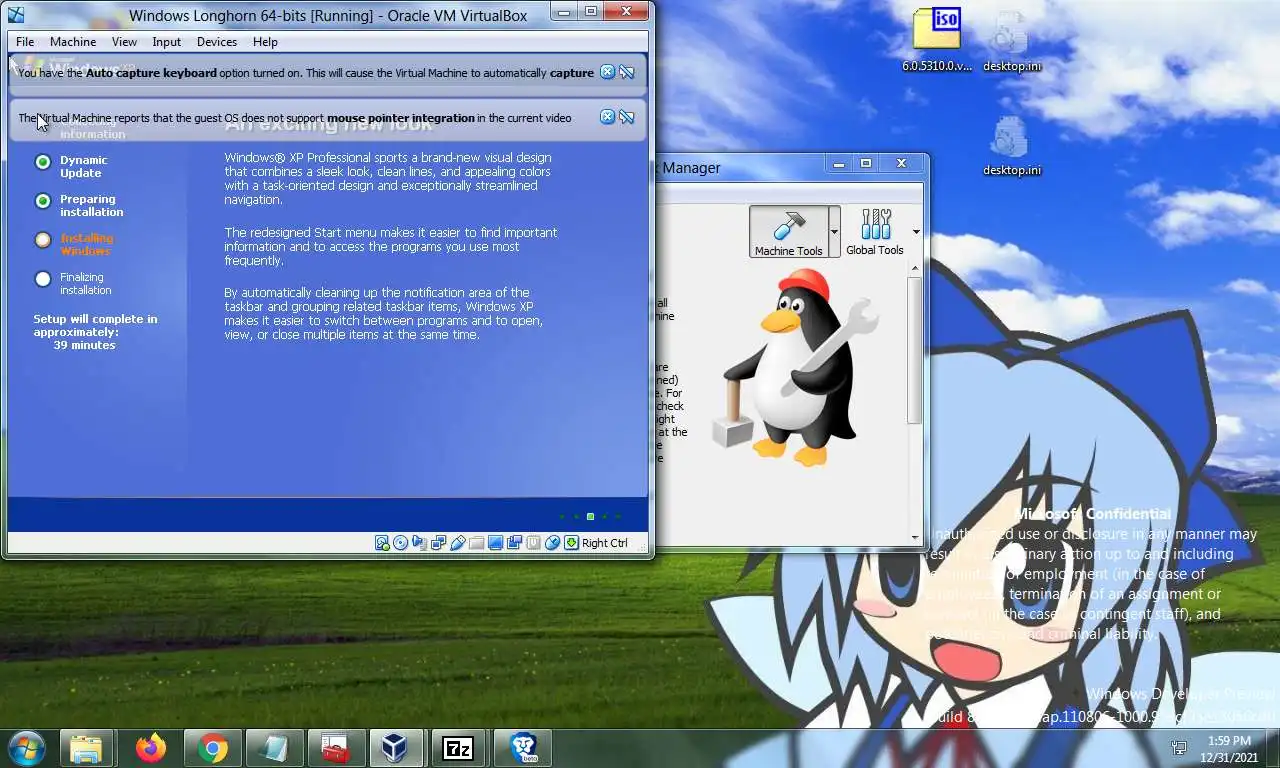This screenshot has width=1280, height=768.
Task: Minimize the Windows Longhorn VM window
Action: pyautogui.click(x=564, y=11)
